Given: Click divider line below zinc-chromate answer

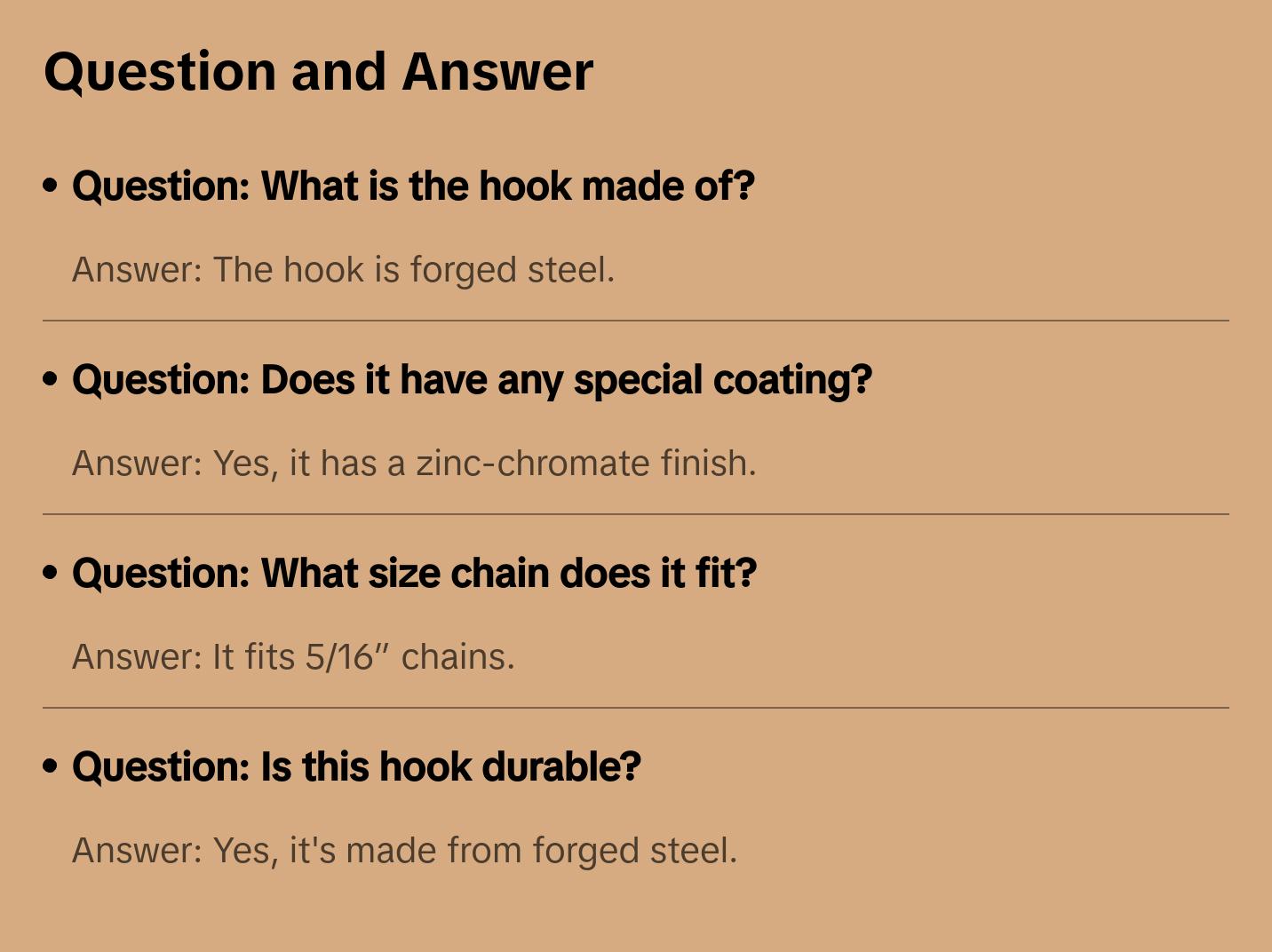Looking at the screenshot, I should pos(635,514).
